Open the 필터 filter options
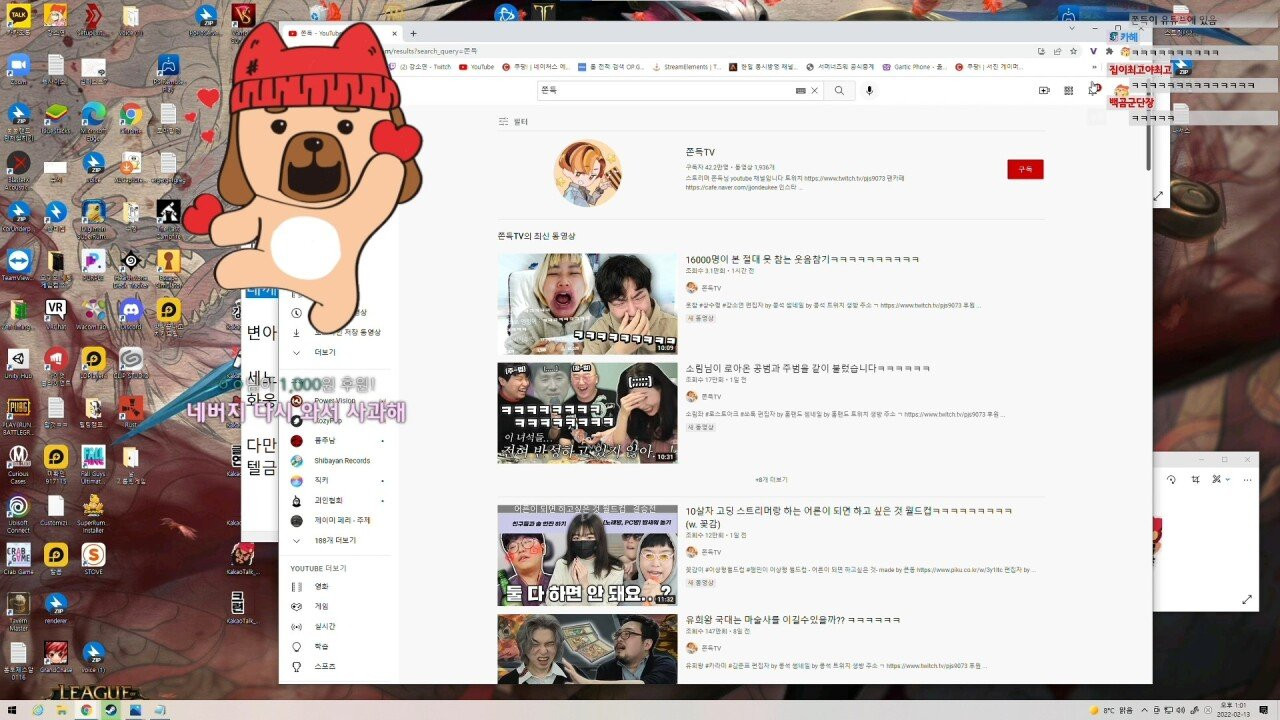The width and height of the screenshot is (1280, 720). (x=513, y=121)
